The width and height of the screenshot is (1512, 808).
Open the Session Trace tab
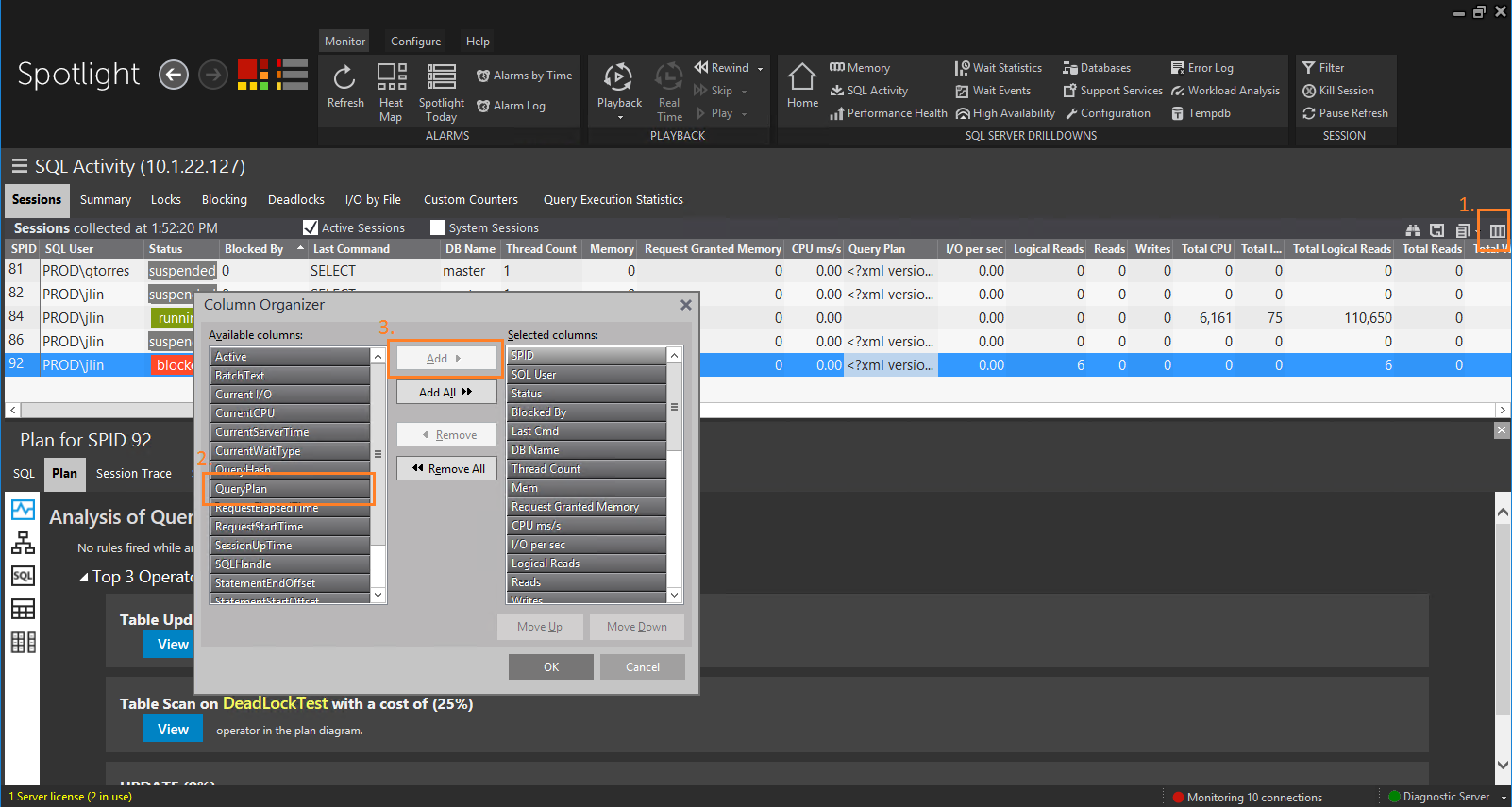[x=134, y=474]
